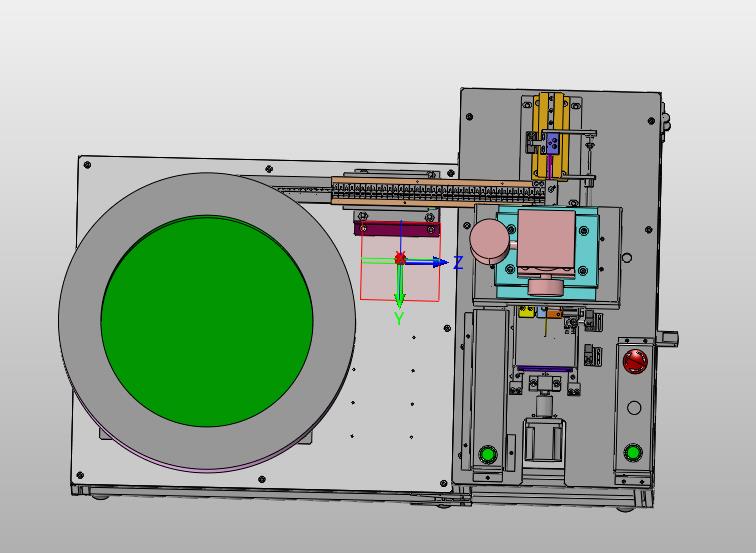Select the small yellow connector under the stage

[x=526, y=312]
